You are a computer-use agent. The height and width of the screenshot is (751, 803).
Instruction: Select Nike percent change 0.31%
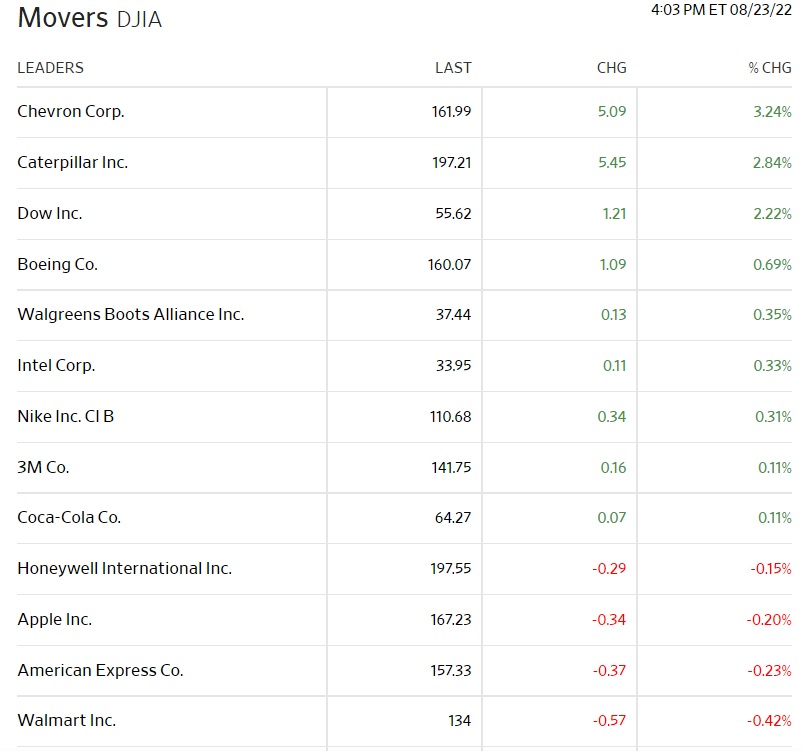[x=773, y=416]
